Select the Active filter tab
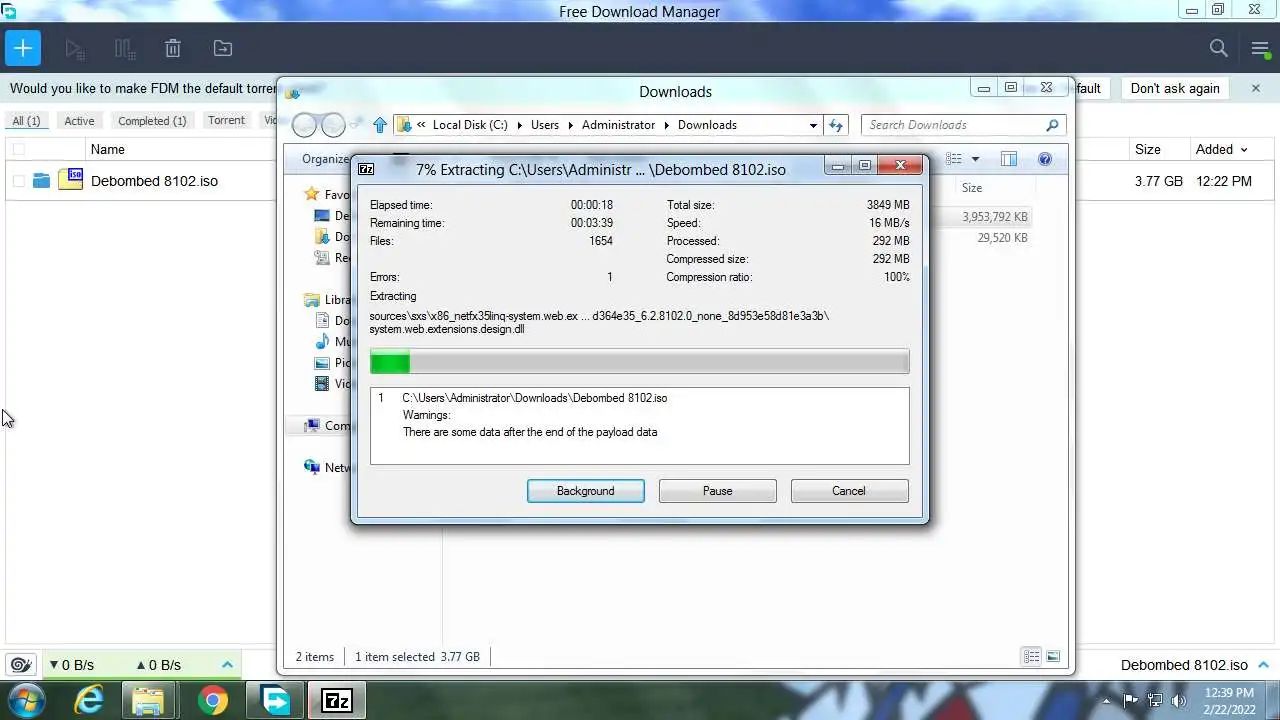The width and height of the screenshot is (1280, 720). point(79,120)
